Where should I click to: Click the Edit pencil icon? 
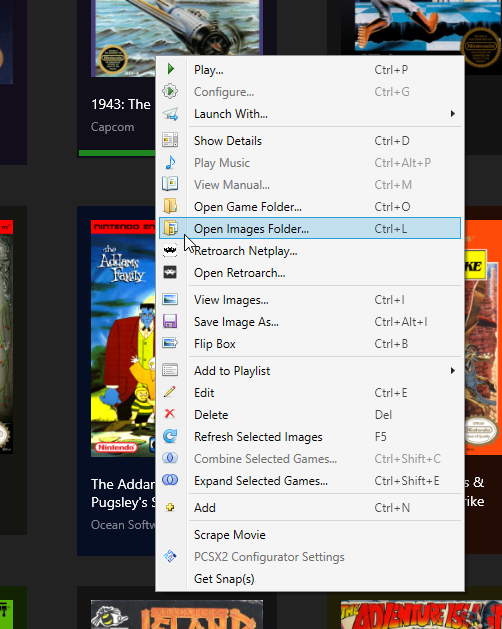(x=170, y=392)
